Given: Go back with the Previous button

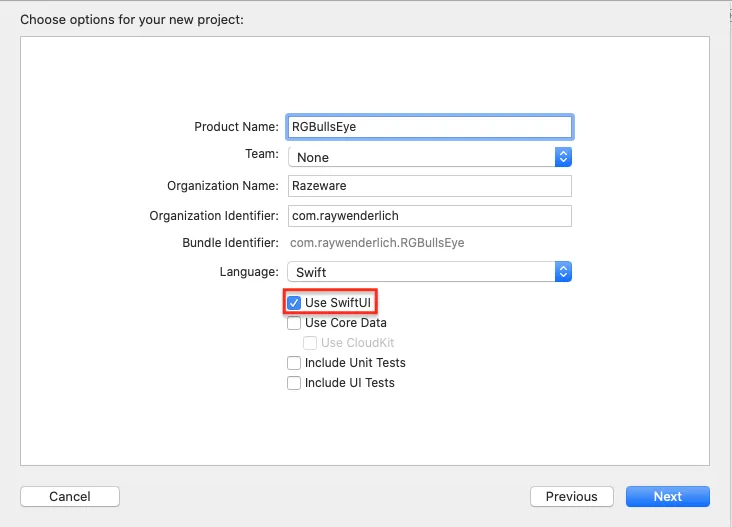Looking at the screenshot, I should click(x=571, y=496).
